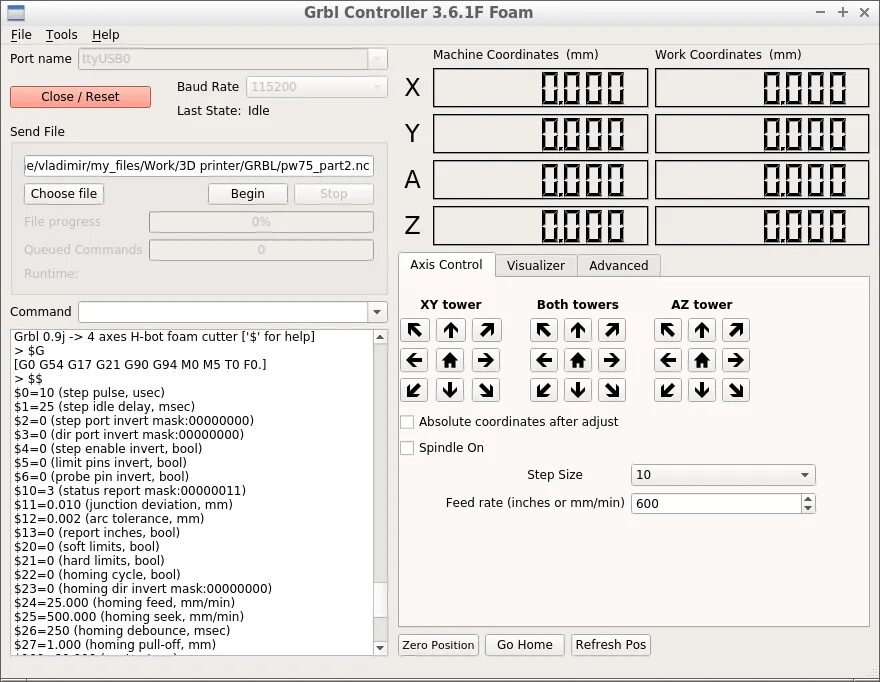Image resolution: width=880 pixels, height=682 pixels.
Task: Select '$25=500.000 (homing seek, mm/min)' line
Action: coord(129,617)
